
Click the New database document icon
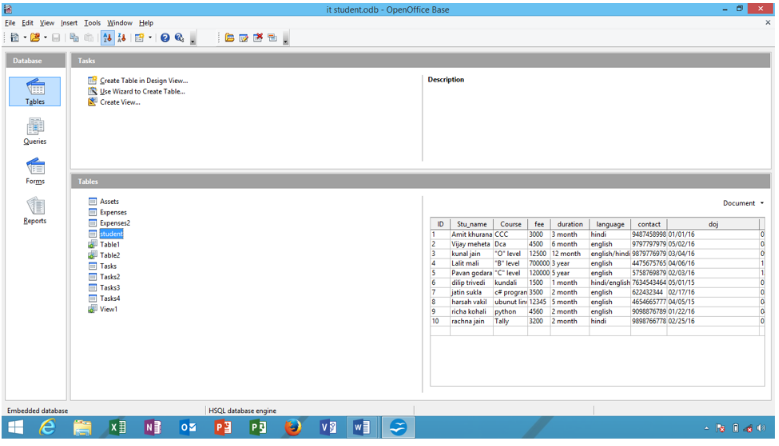click(14, 38)
